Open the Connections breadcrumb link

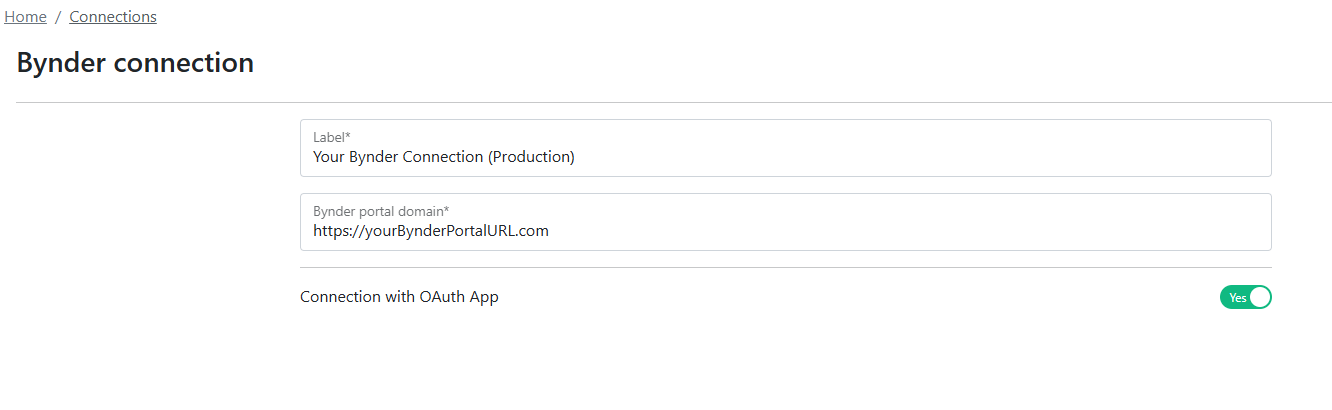coord(113,17)
